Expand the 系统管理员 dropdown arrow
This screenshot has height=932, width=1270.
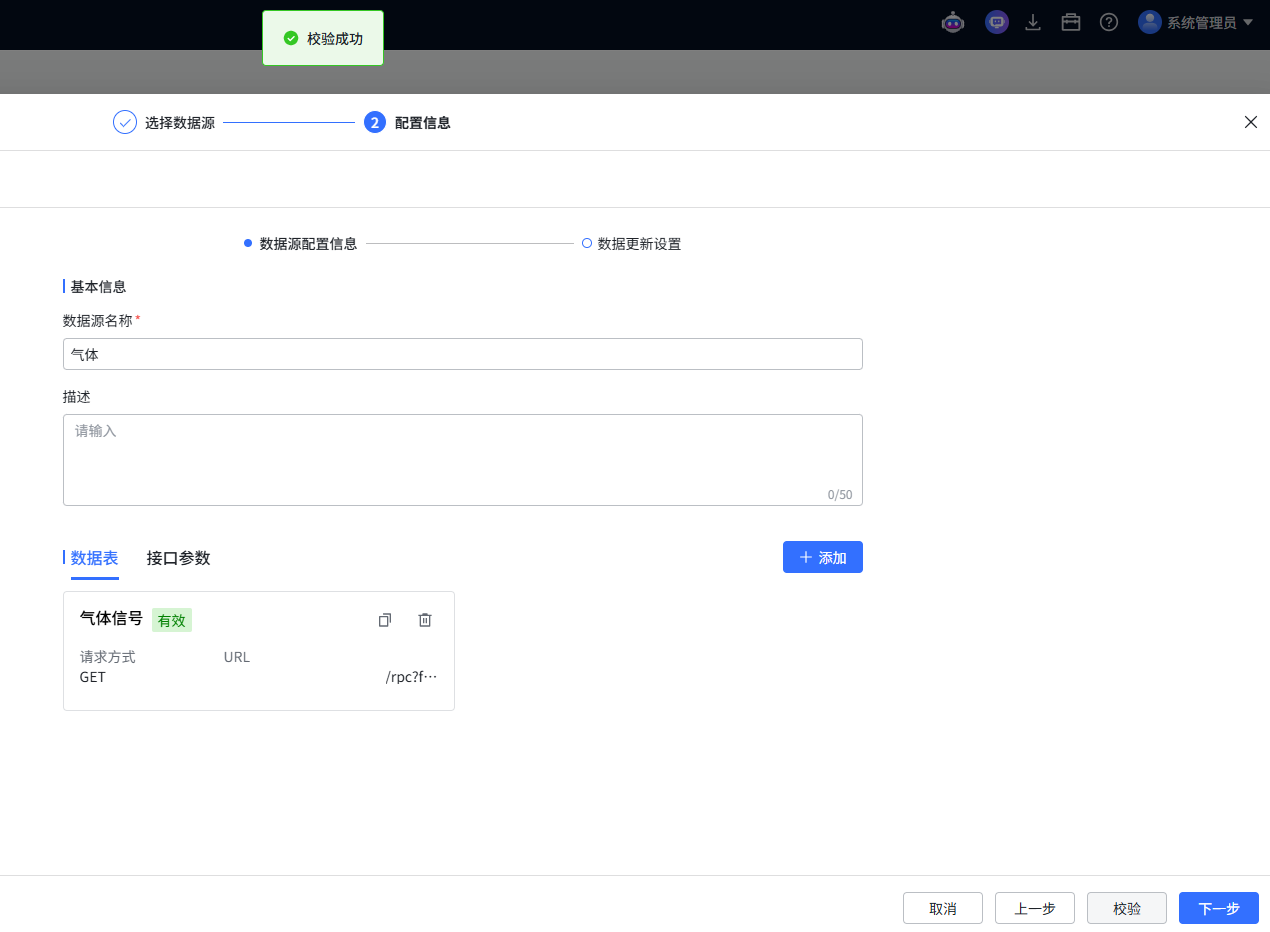(x=1248, y=22)
